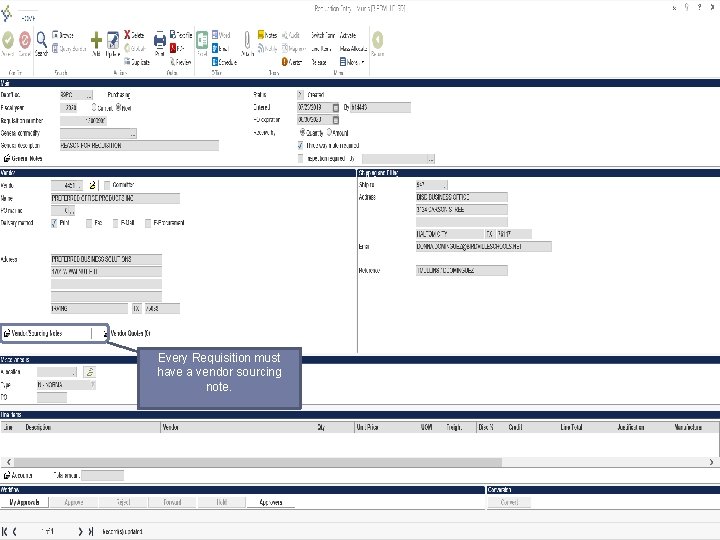
Task: Click the allocation code icon button
Action: click(x=90, y=372)
